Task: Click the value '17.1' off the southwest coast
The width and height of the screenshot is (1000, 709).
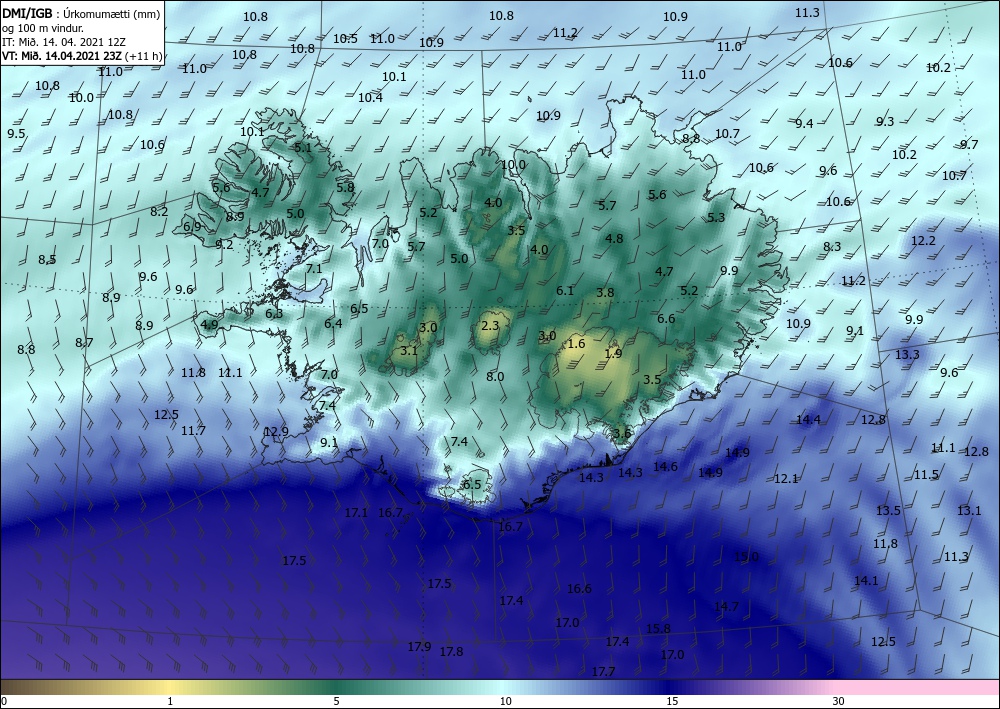Action: point(357,513)
